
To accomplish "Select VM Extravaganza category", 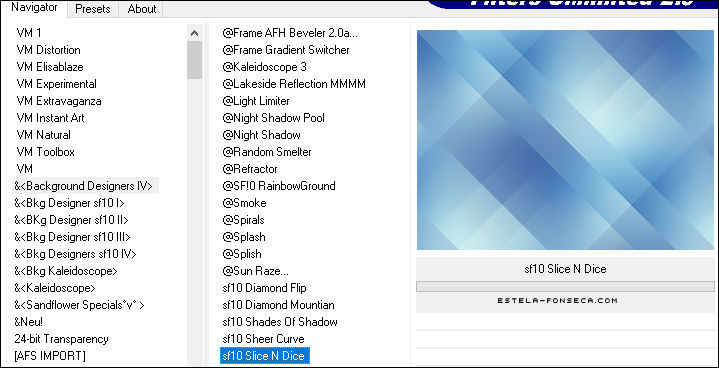I will tap(59, 101).
